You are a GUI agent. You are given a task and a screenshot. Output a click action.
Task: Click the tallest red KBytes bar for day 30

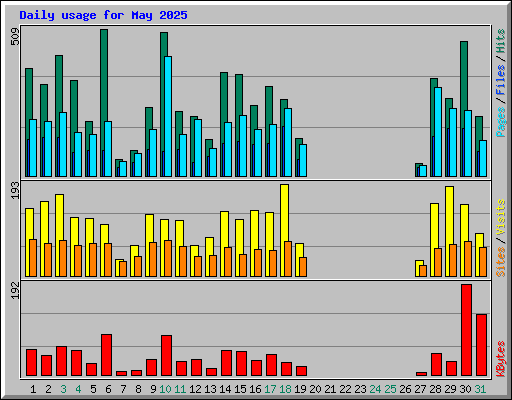coord(466,330)
